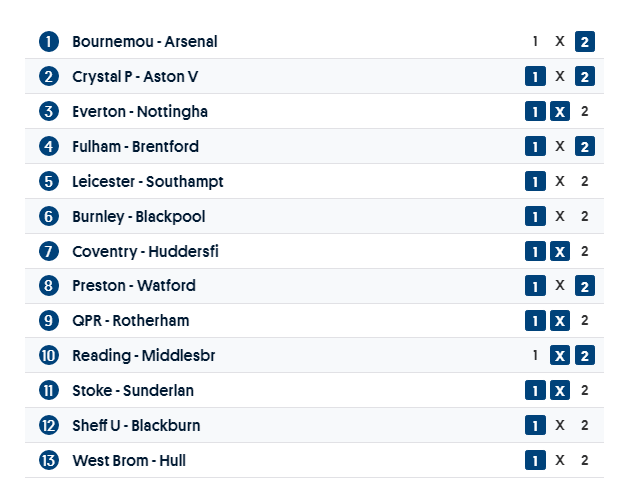623x482 pixels.
Task: Toggle home win '1' for Stoke - Sunderlan
Action: [535, 390]
